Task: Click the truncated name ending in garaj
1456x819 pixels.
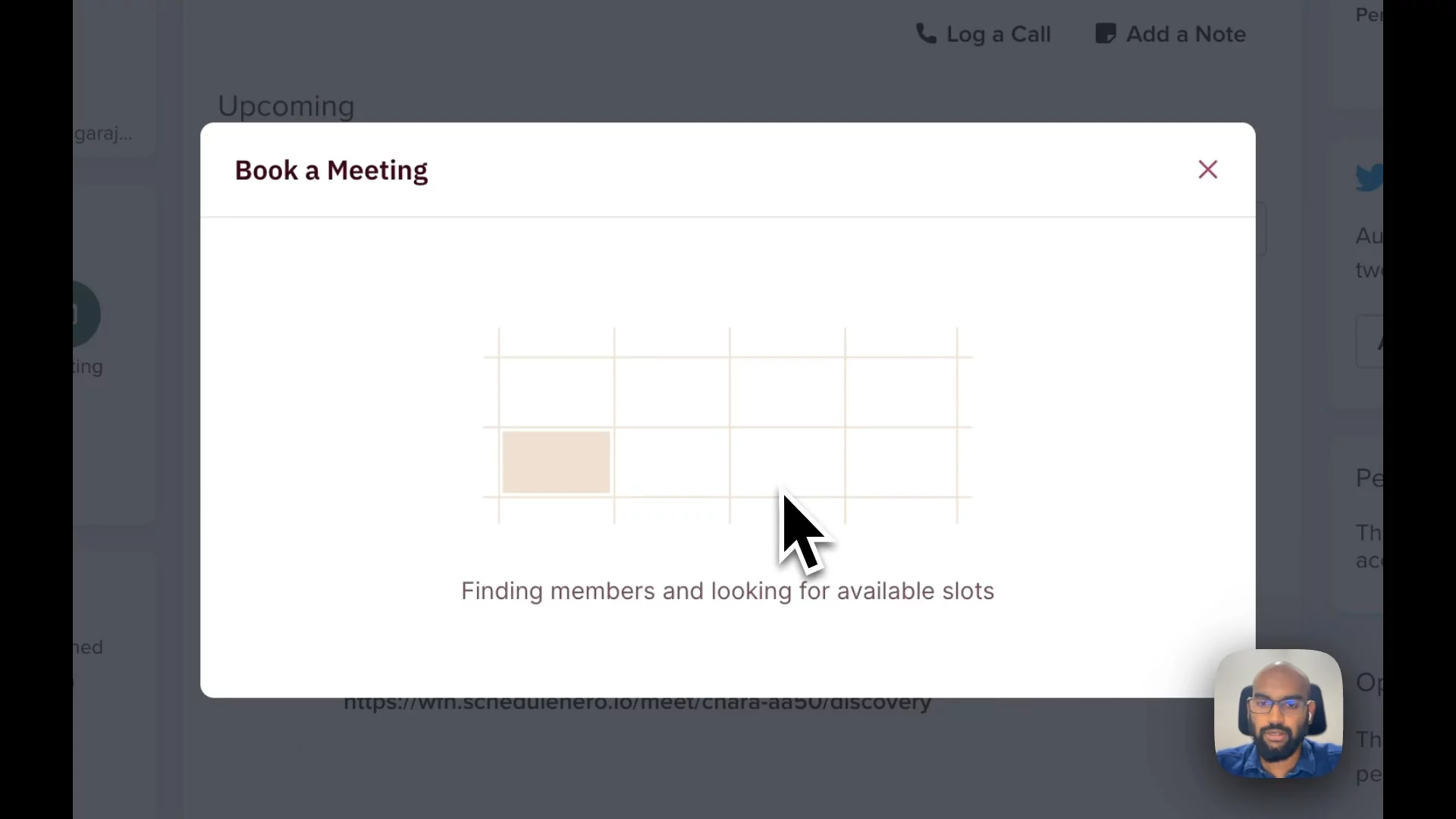Action: 103,134
